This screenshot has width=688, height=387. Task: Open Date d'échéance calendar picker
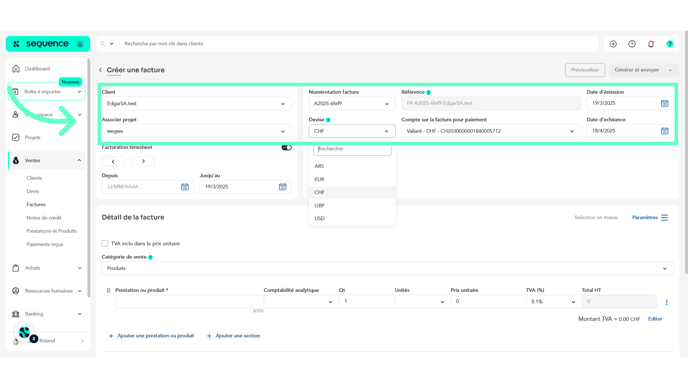tap(665, 131)
